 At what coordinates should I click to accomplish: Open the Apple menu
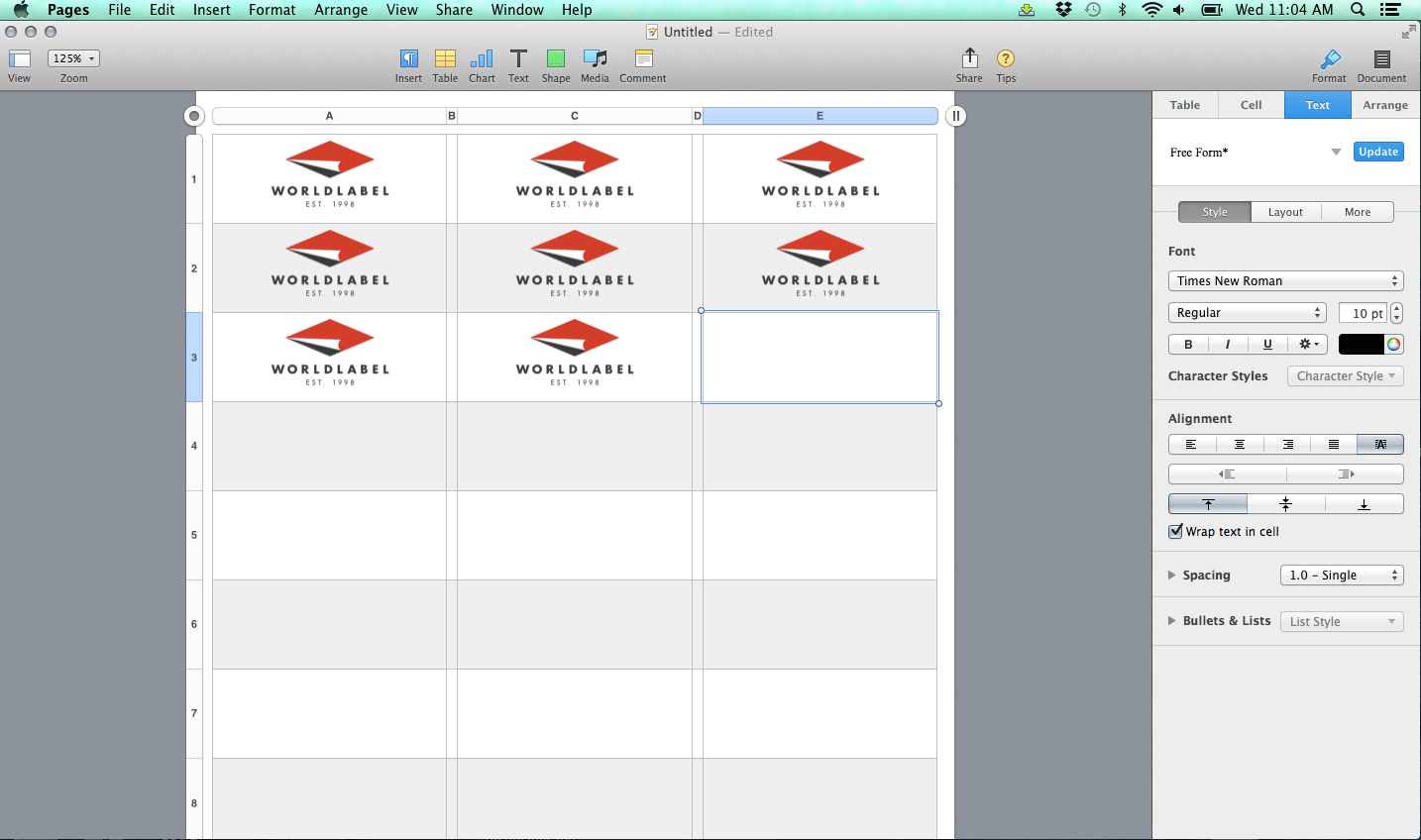[21, 9]
